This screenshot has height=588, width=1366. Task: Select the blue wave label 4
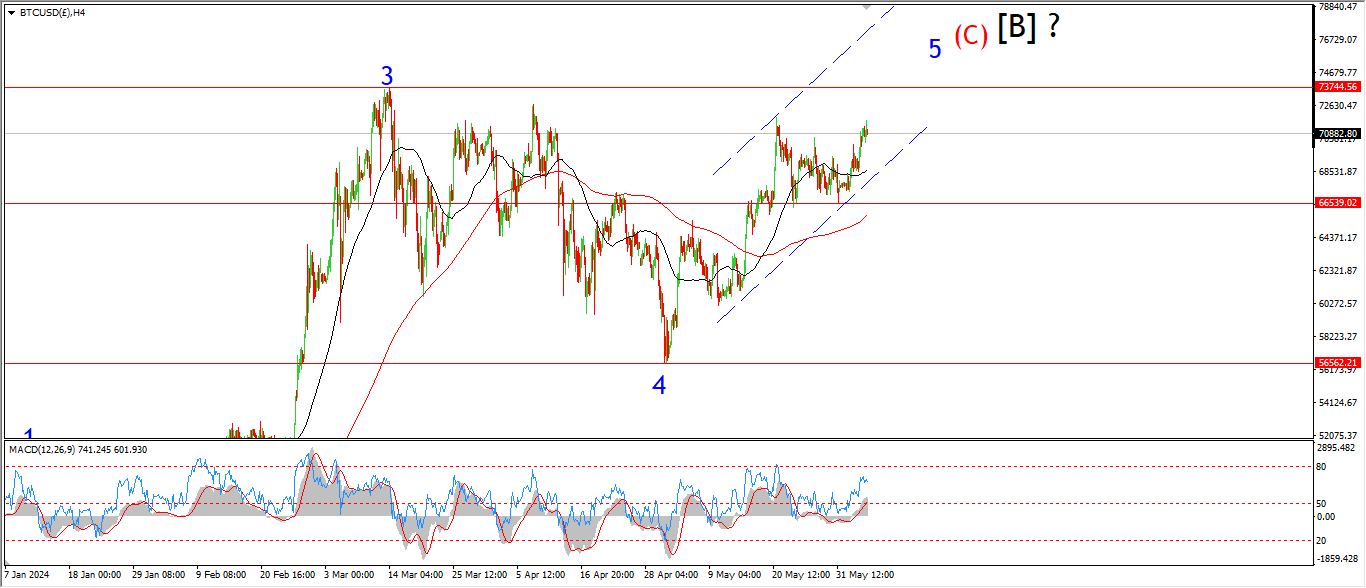point(659,385)
